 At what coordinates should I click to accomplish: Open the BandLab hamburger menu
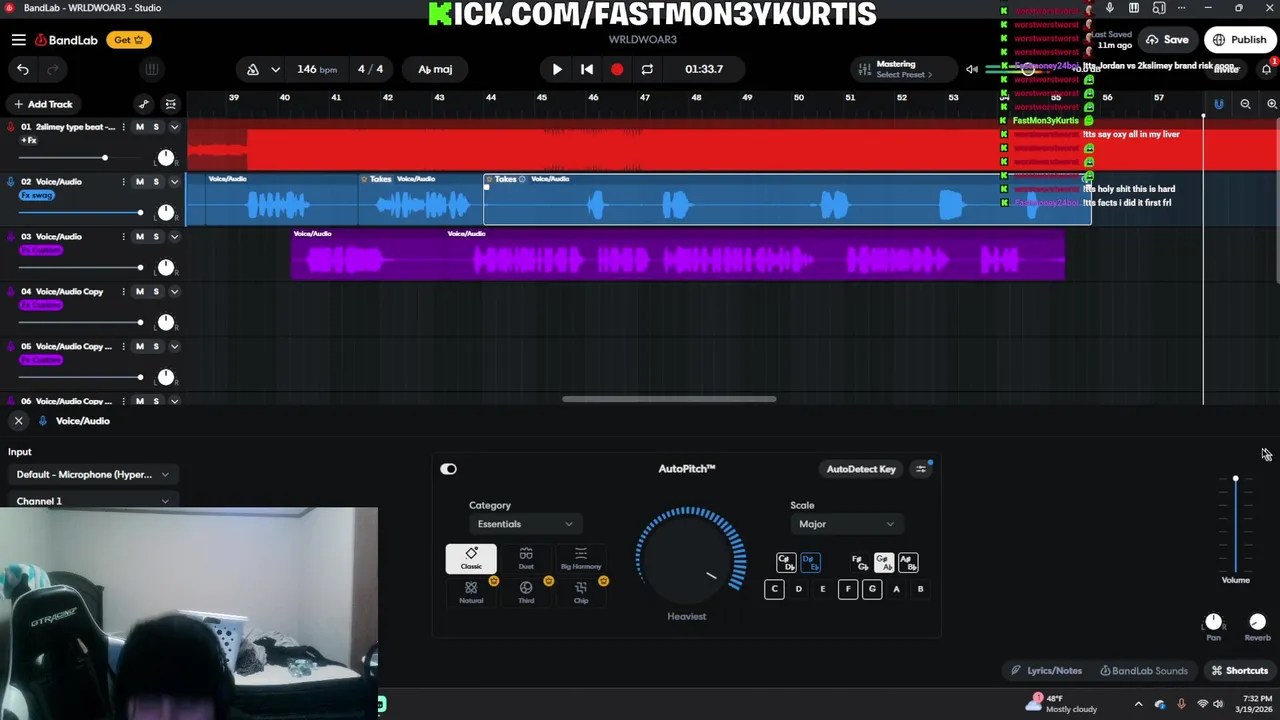[19, 40]
